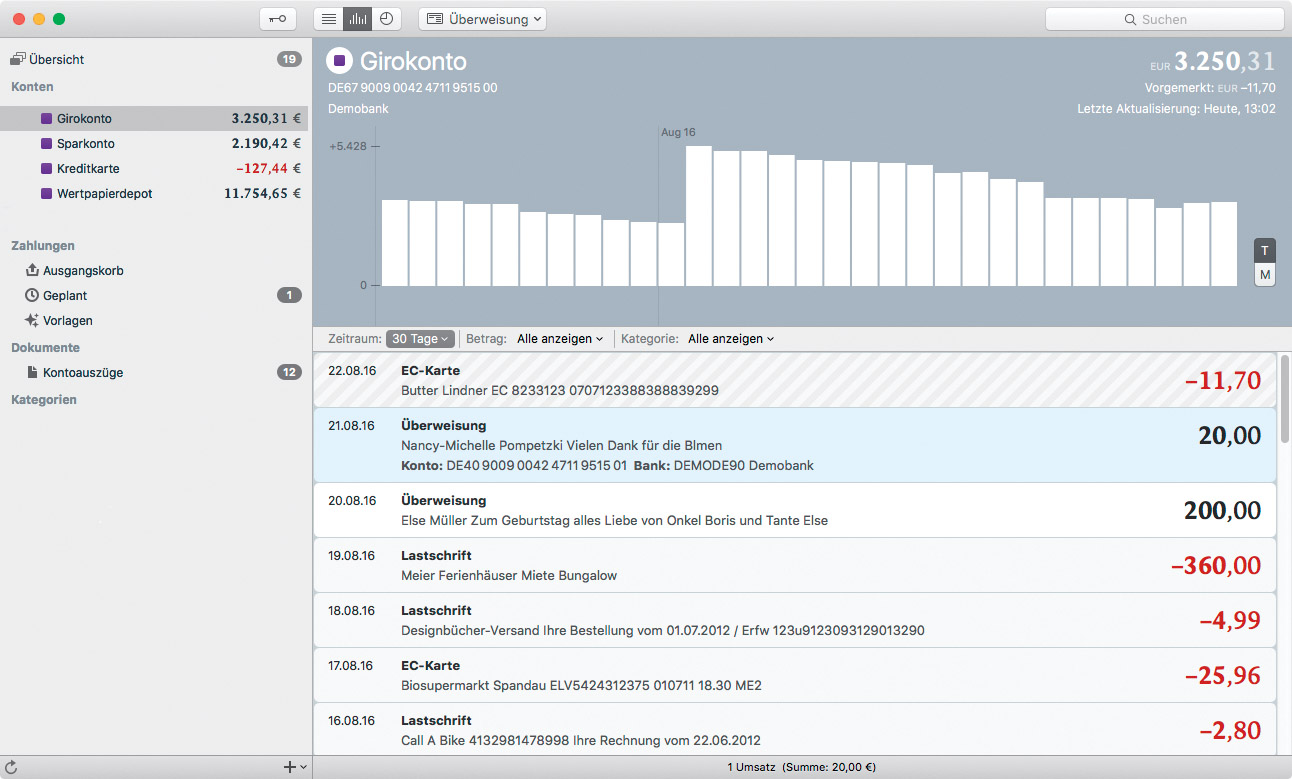Select Wertpapierdepot account in sidebar
The image size is (1292, 779).
click(104, 194)
